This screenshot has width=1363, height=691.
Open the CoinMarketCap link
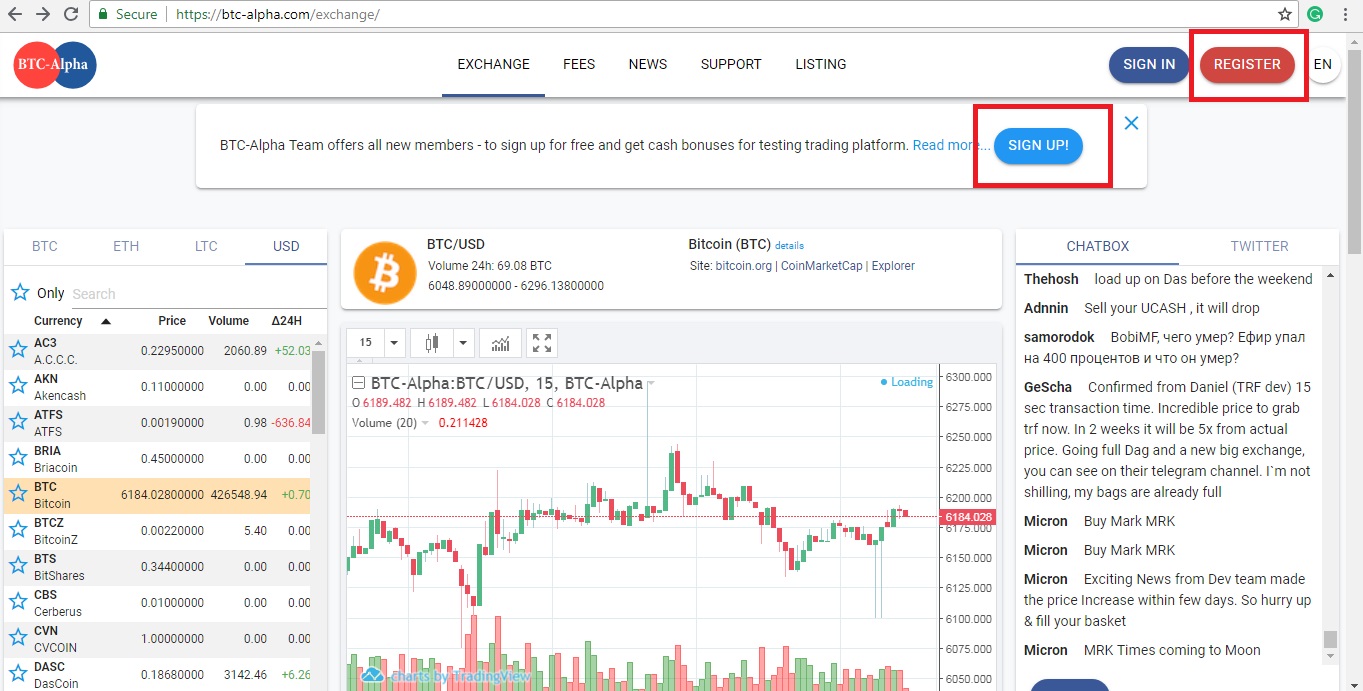pyautogui.click(x=823, y=266)
